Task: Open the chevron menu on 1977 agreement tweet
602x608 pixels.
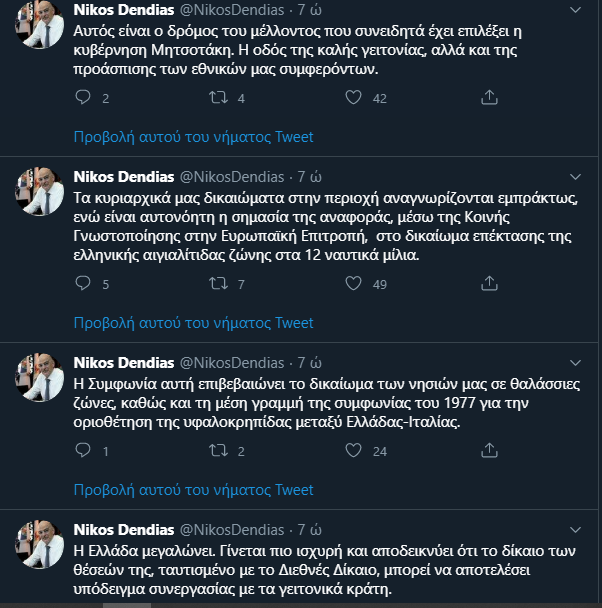Action: [575, 363]
